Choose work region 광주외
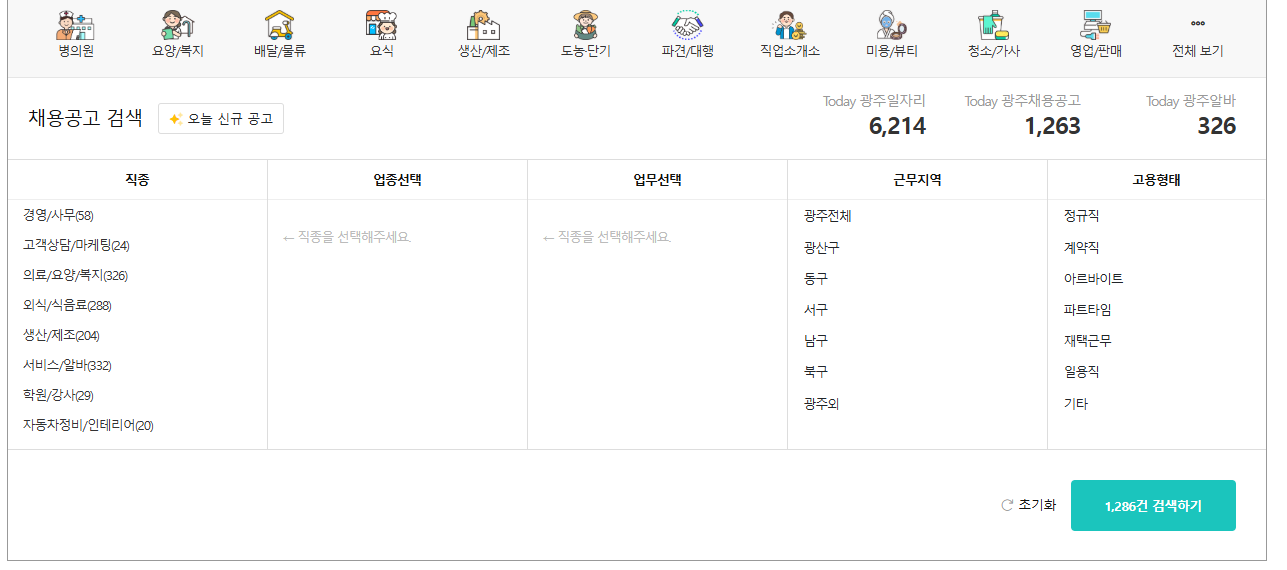Screen dimensions: 1287x570 pos(821,404)
